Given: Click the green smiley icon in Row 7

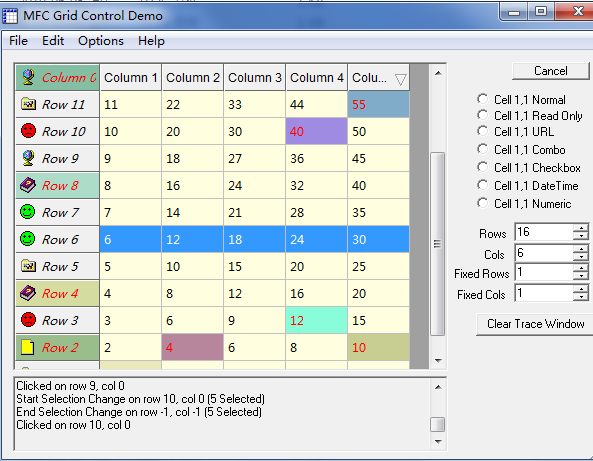Looking at the screenshot, I should coord(28,212).
